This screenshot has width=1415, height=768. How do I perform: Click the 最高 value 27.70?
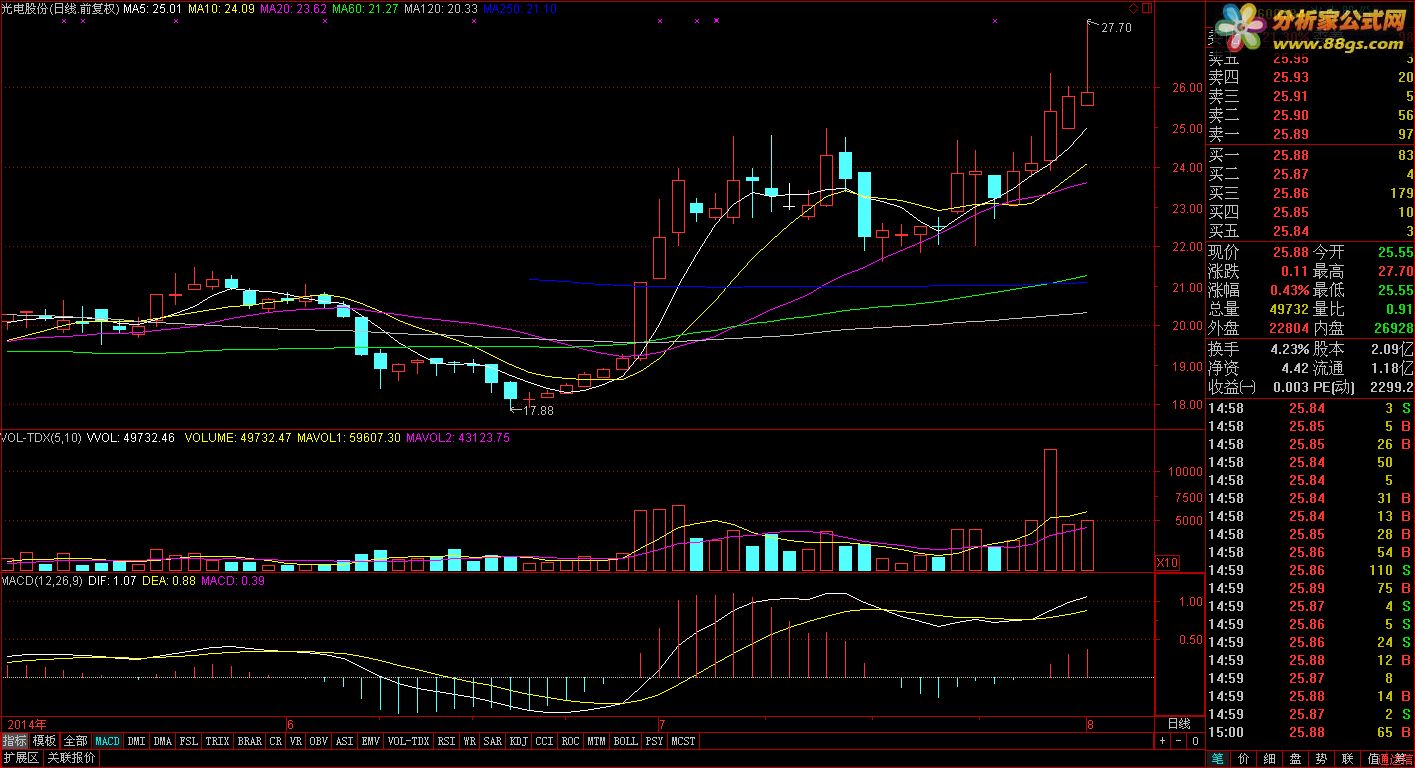(1394, 271)
